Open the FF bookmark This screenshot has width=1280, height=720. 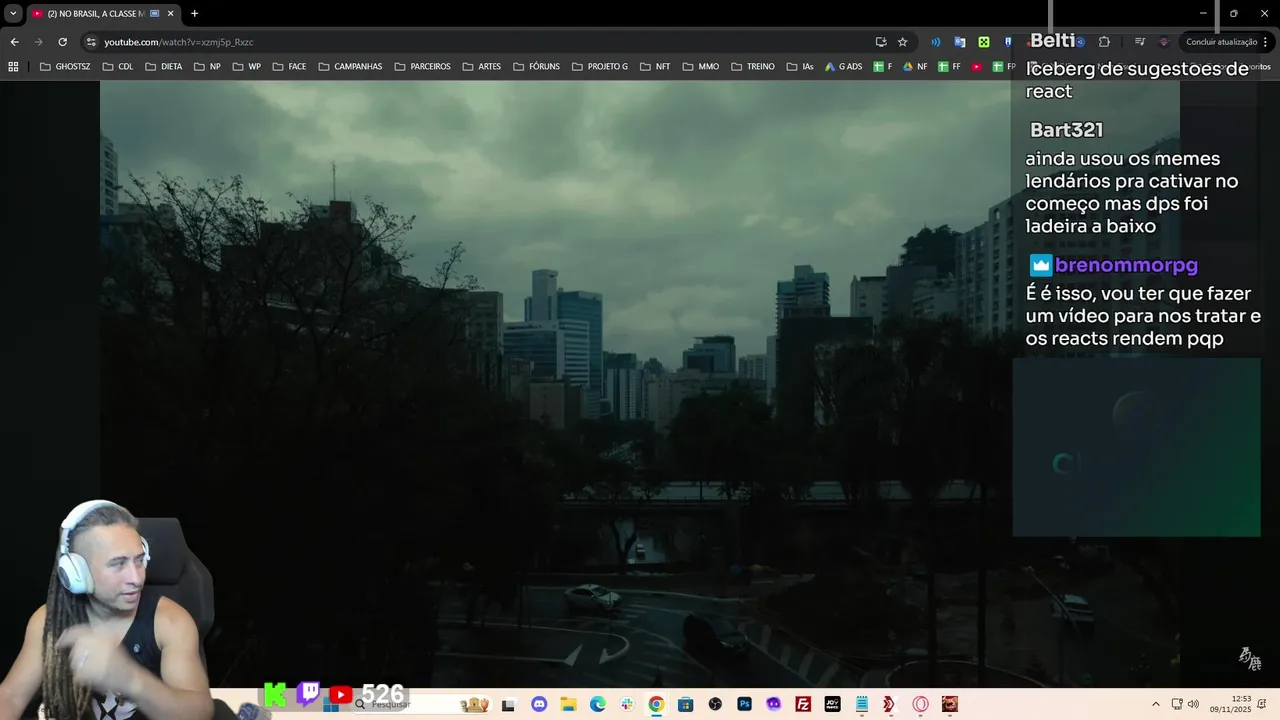950,67
